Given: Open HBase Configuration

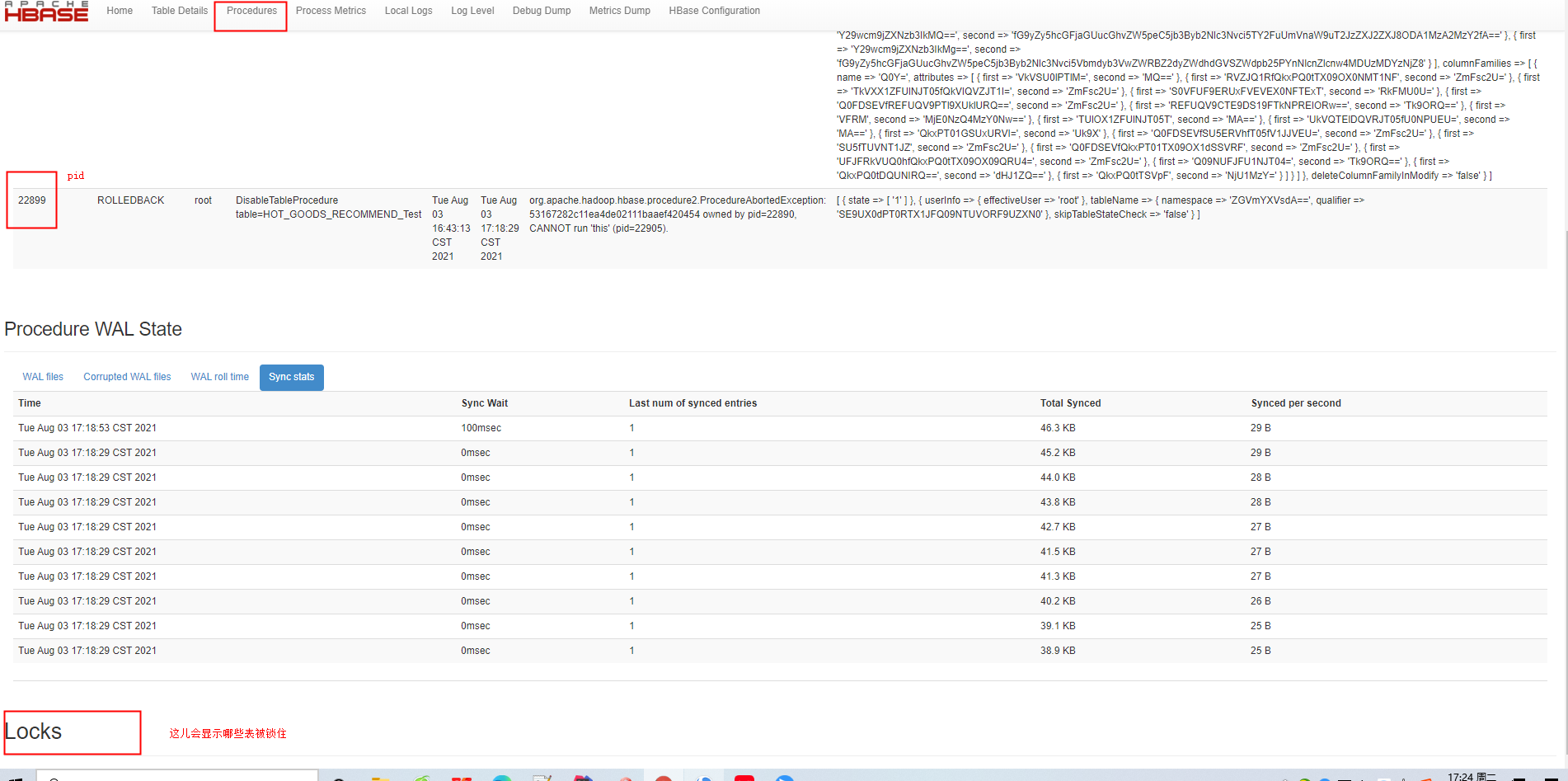Looking at the screenshot, I should point(714,11).
